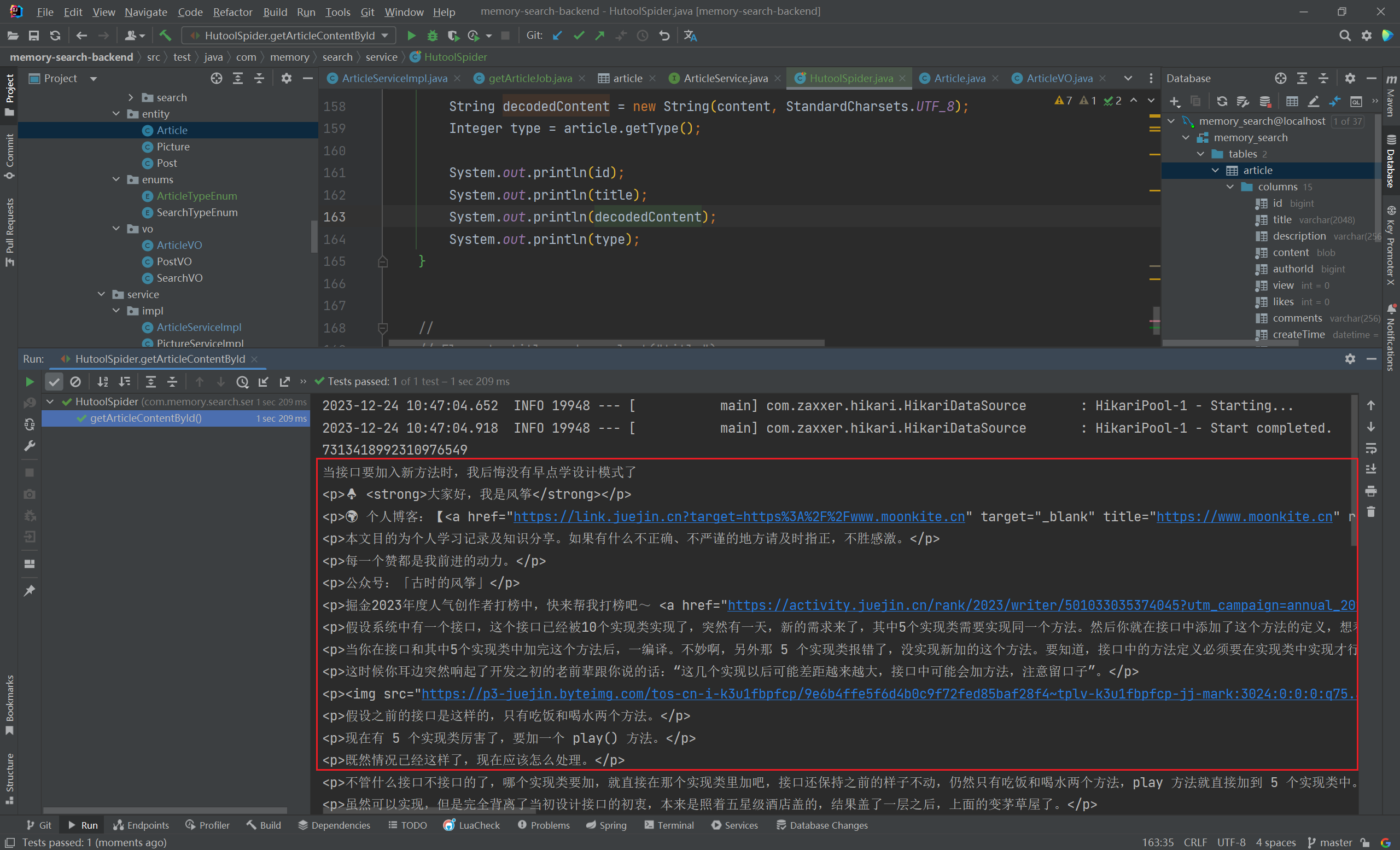The width and height of the screenshot is (1400, 850).
Task: Add new data source in Database panel
Action: [1175, 102]
